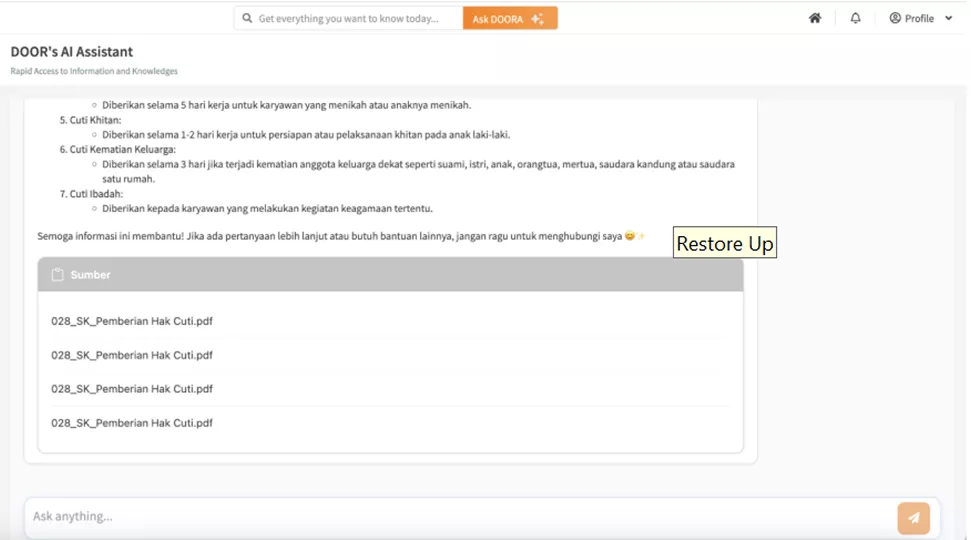The width and height of the screenshot is (971, 540).
Task: Send message with the paper plane button
Action: 913,518
